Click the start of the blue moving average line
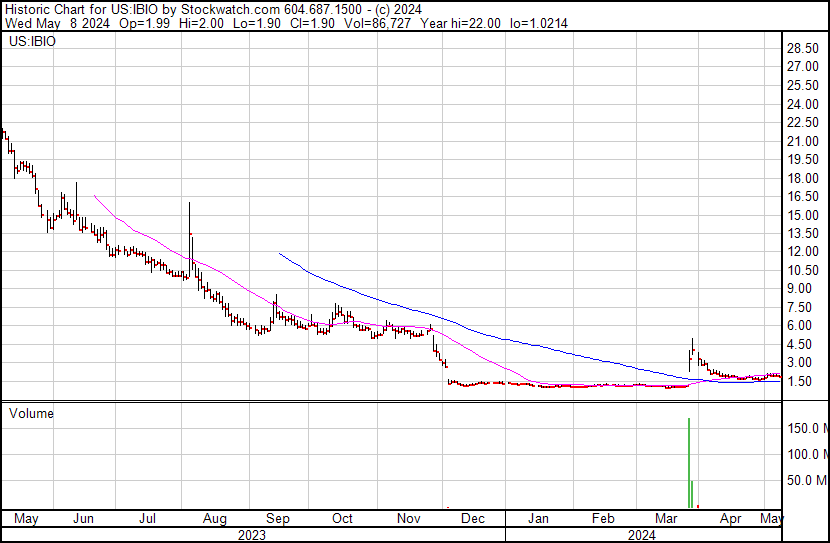 pyautogui.click(x=279, y=254)
